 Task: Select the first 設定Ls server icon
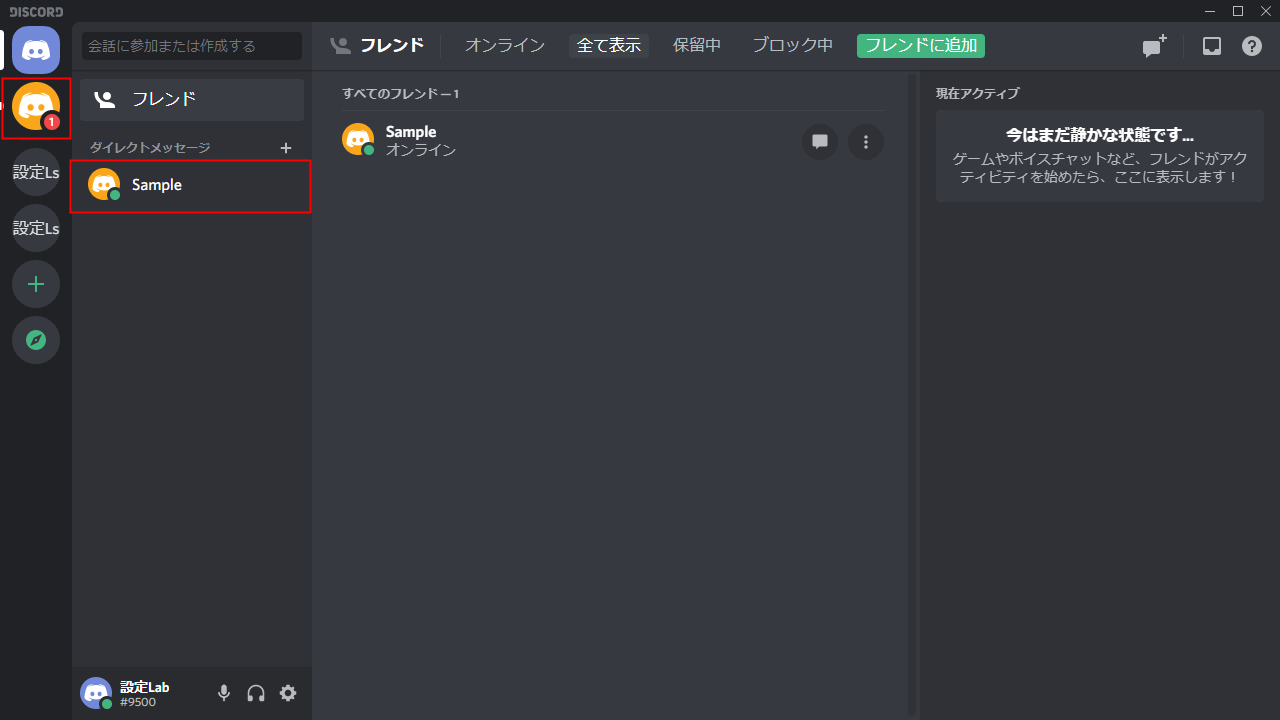tap(36, 172)
